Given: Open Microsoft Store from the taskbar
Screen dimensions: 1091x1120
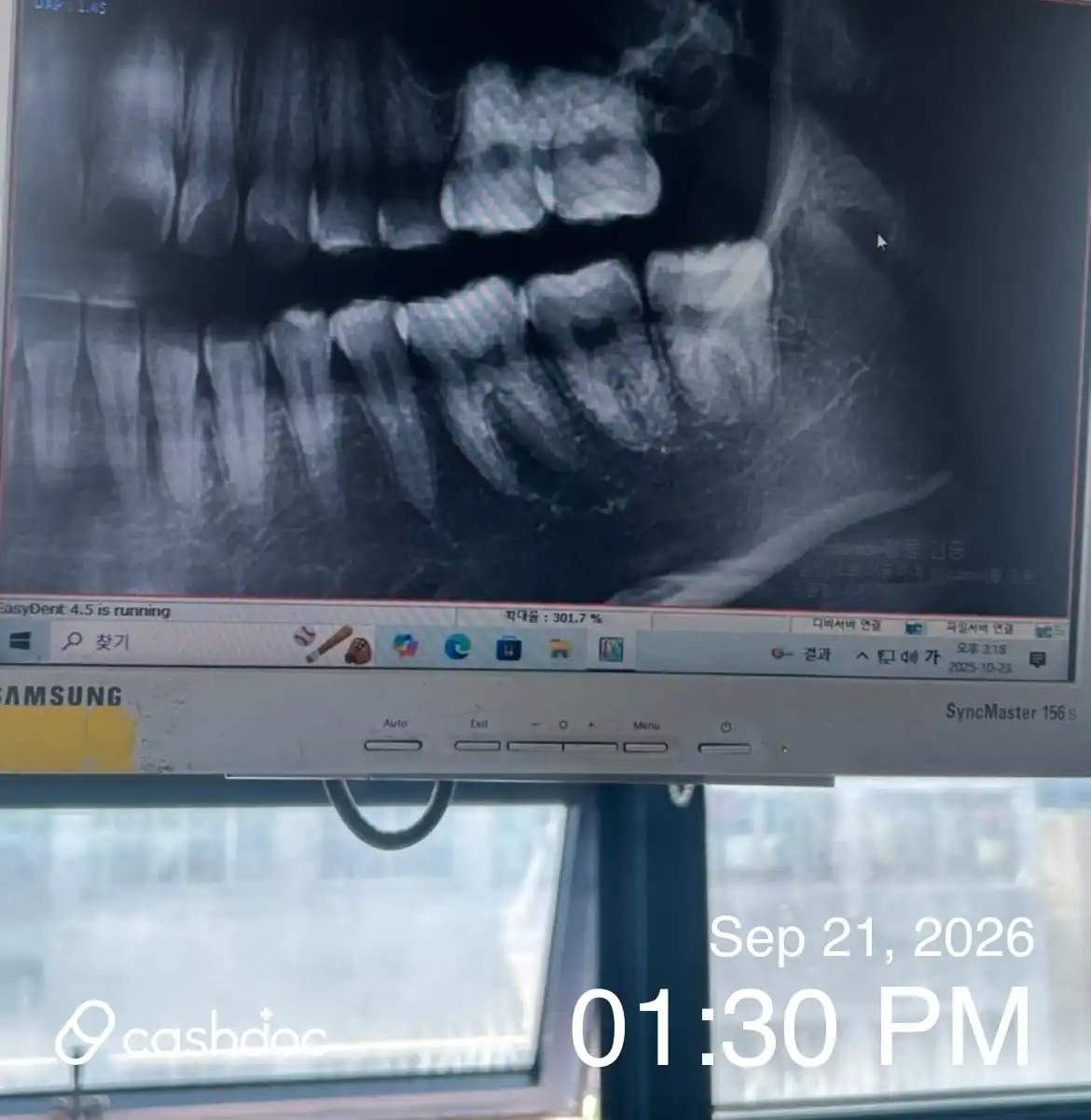Looking at the screenshot, I should coord(508,648).
